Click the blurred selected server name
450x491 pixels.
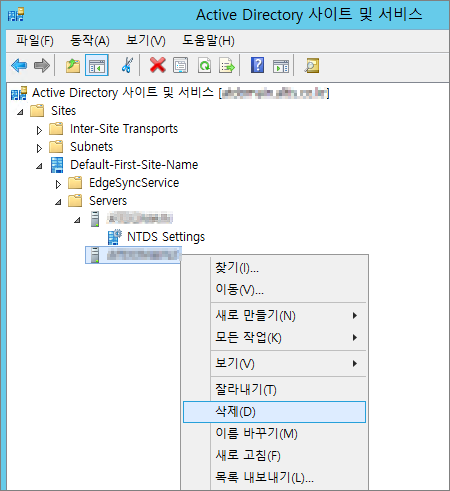[x=143, y=255]
